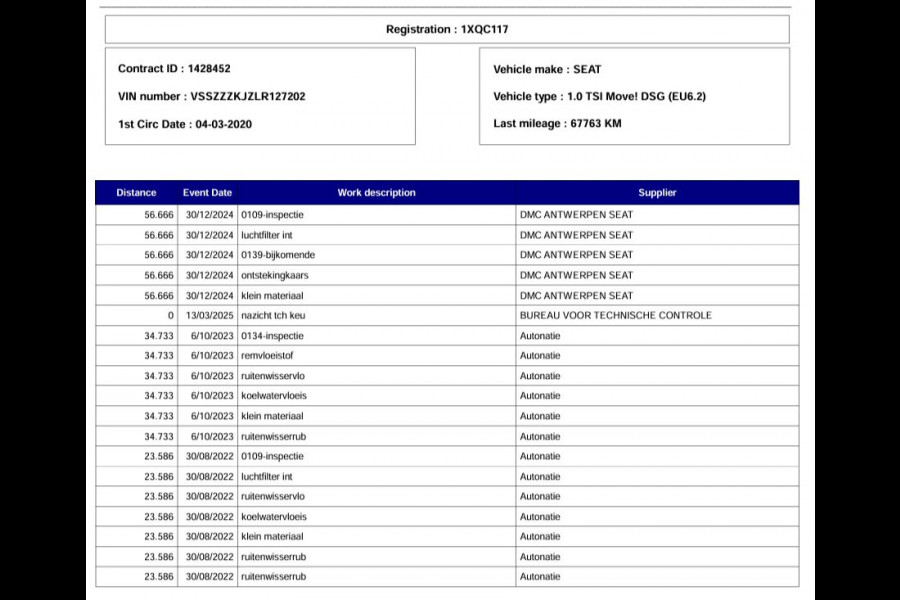Image resolution: width=900 pixels, height=600 pixels.
Task: Select the Contract ID : 1428452 line
Action: (174, 68)
